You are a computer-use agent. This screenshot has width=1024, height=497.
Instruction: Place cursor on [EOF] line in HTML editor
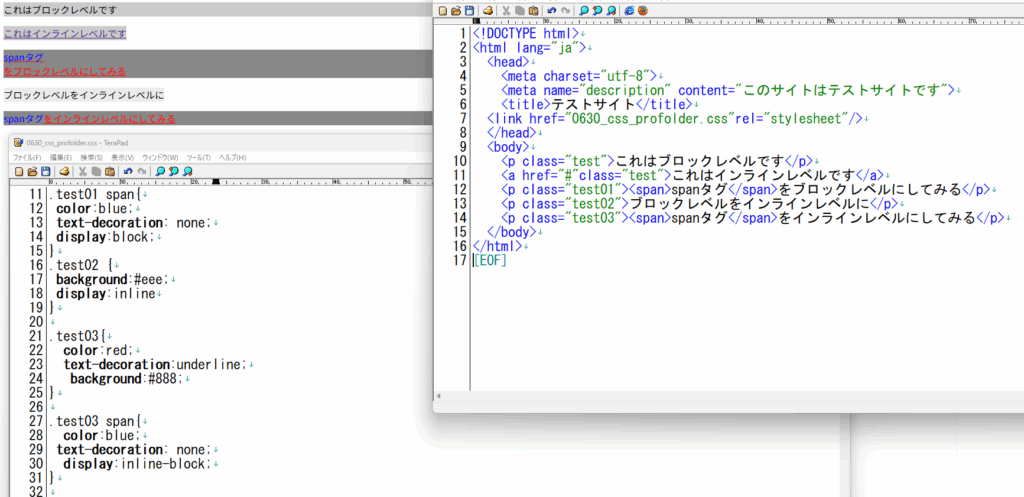click(x=490, y=261)
